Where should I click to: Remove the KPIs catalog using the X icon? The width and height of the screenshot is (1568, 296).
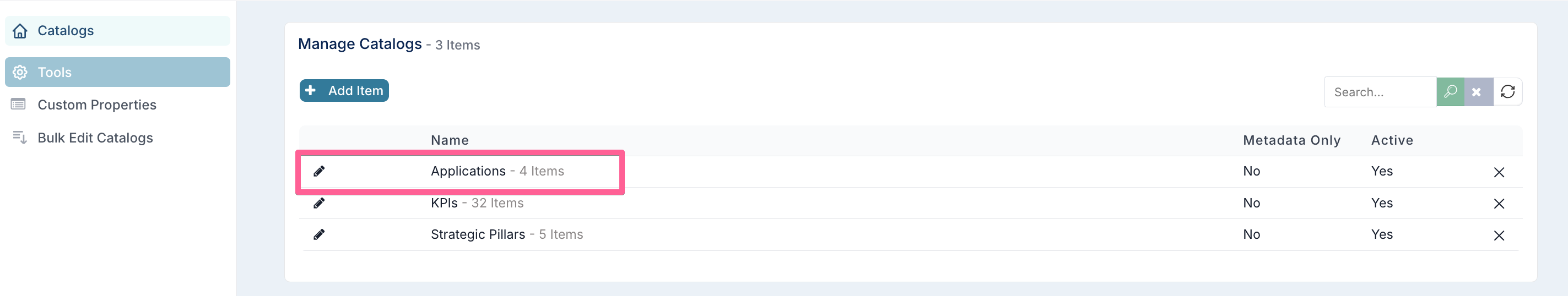tap(1499, 204)
